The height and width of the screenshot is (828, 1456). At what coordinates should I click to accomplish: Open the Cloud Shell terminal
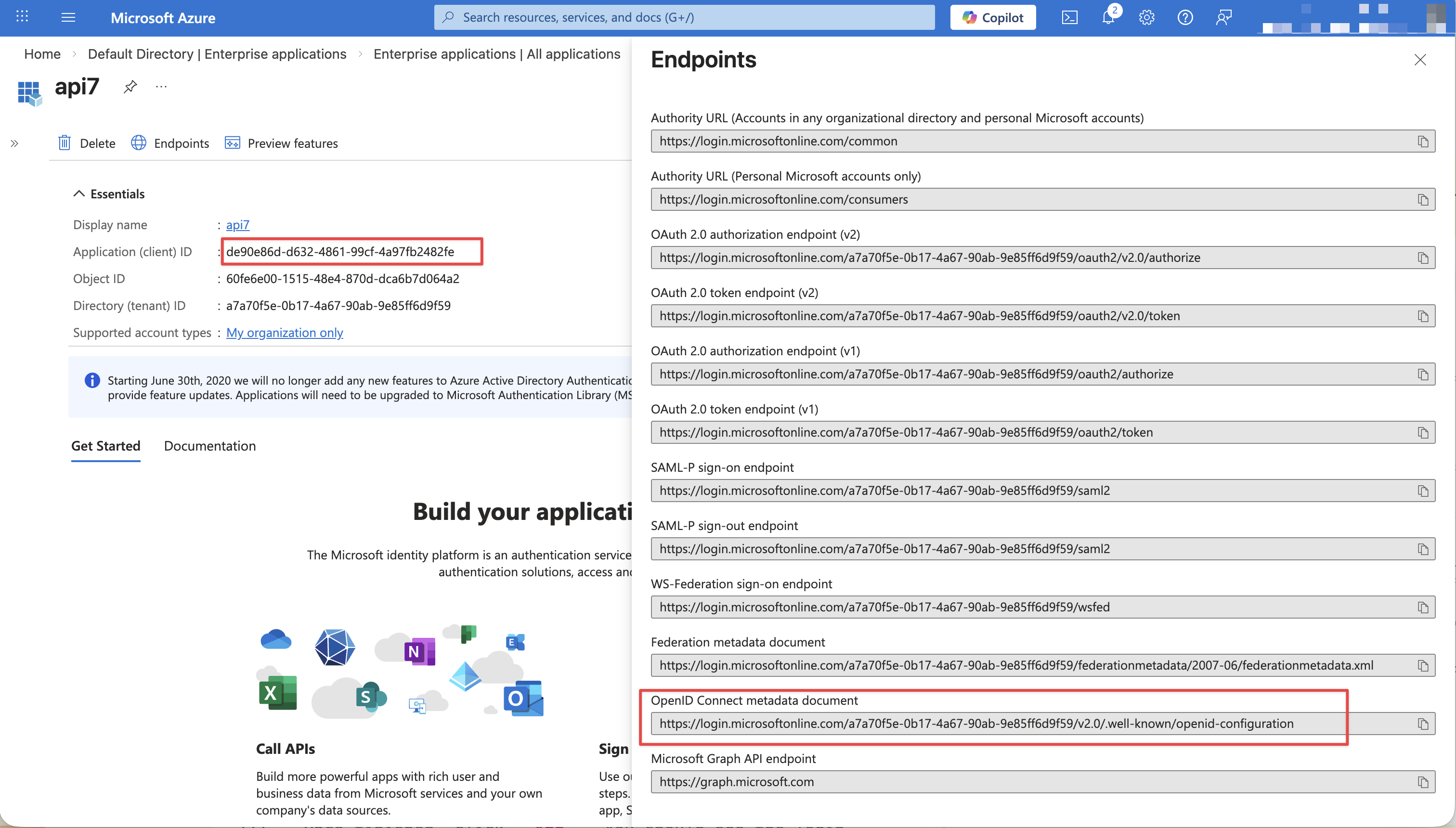coord(1070,17)
